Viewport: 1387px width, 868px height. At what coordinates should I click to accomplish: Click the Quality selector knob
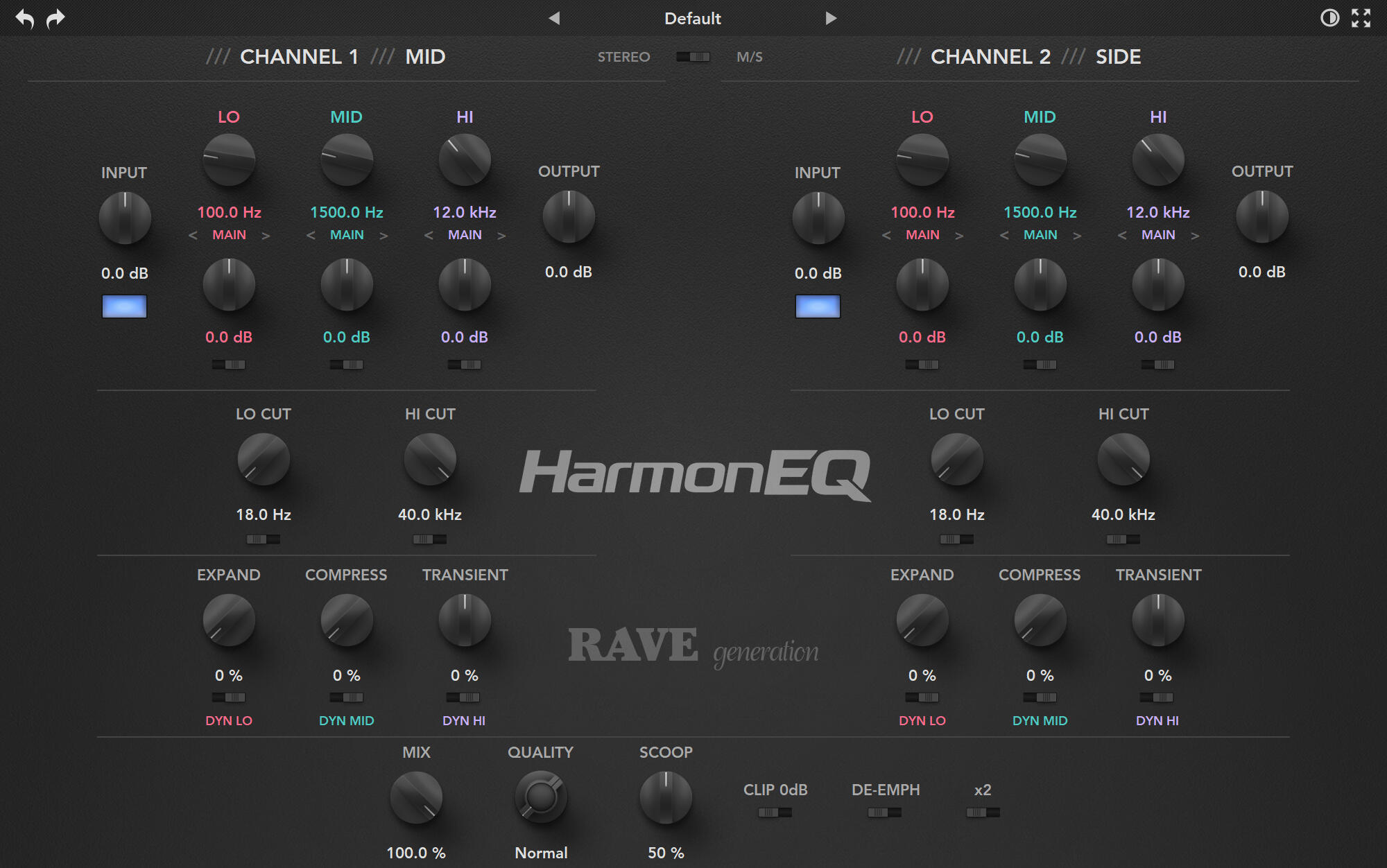coord(541,797)
